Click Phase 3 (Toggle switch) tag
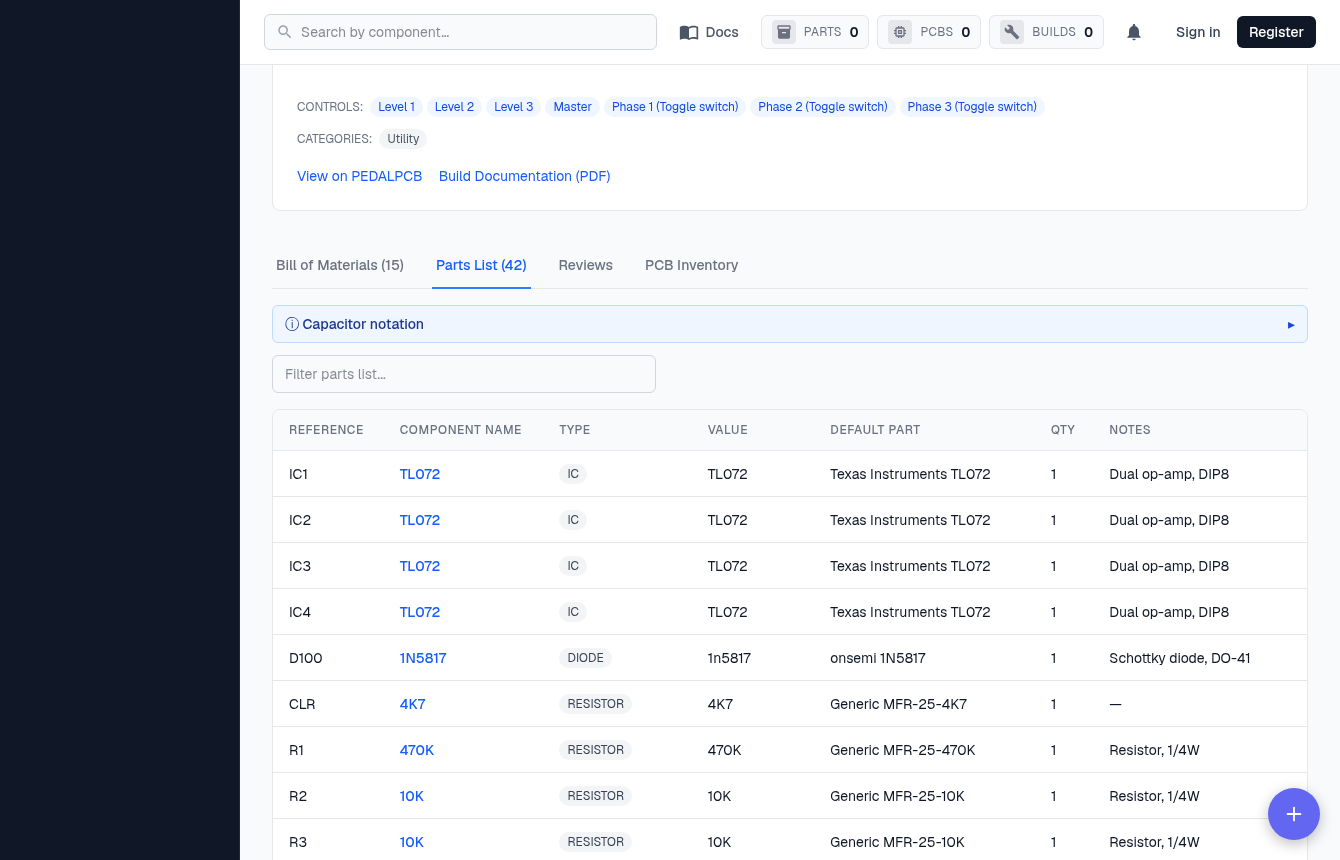 pyautogui.click(x=972, y=107)
